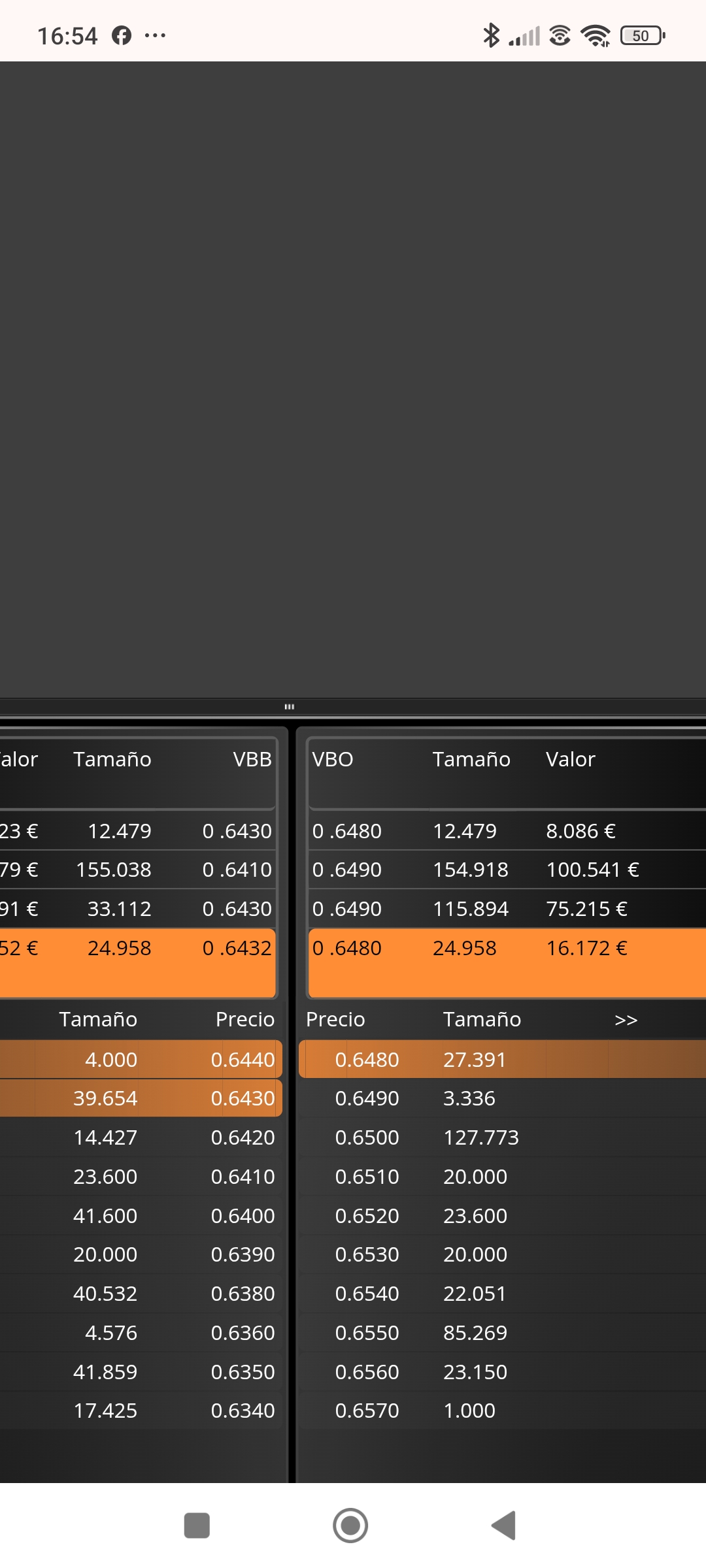Select the highlighted VBB price 0 .6432
The height and width of the screenshot is (1568, 706).
pos(237,948)
